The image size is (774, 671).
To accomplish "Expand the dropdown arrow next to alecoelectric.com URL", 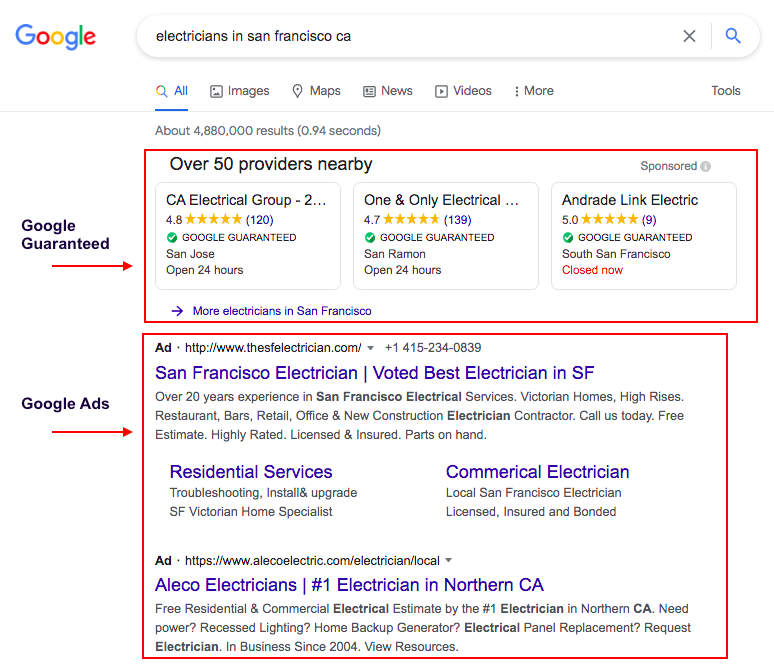I will coord(448,560).
